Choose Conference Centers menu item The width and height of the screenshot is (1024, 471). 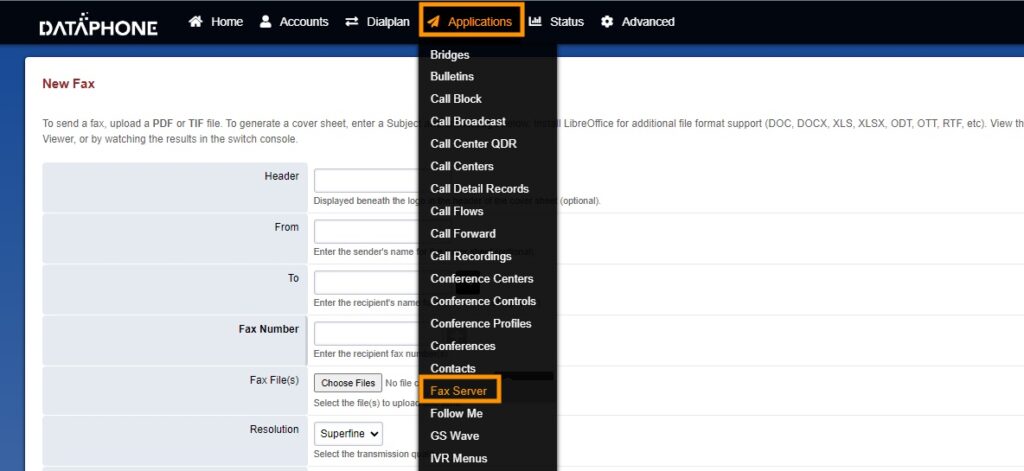pos(481,279)
